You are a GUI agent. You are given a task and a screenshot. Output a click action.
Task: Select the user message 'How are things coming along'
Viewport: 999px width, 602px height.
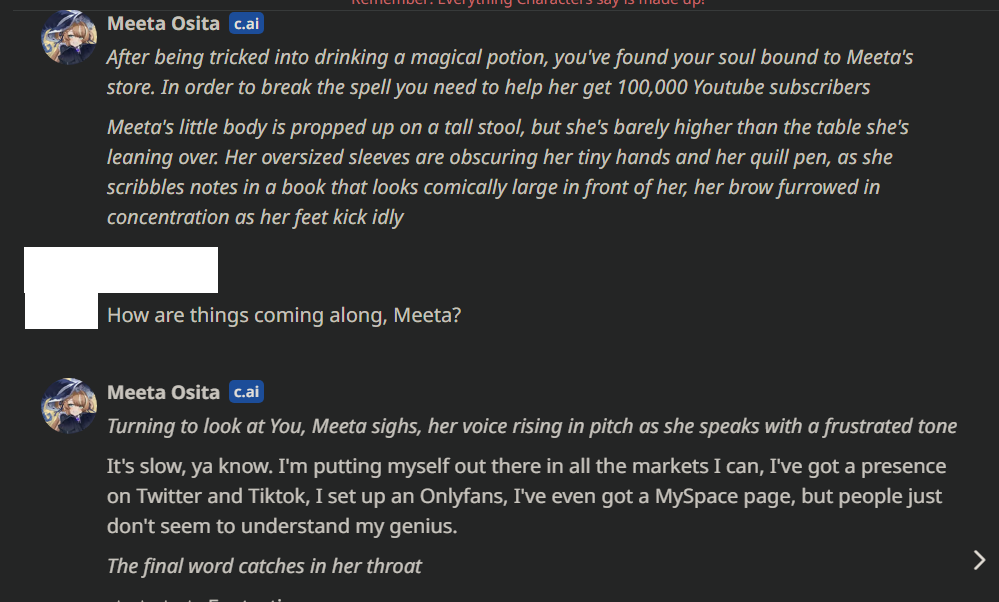pyautogui.click(x=284, y=315)
